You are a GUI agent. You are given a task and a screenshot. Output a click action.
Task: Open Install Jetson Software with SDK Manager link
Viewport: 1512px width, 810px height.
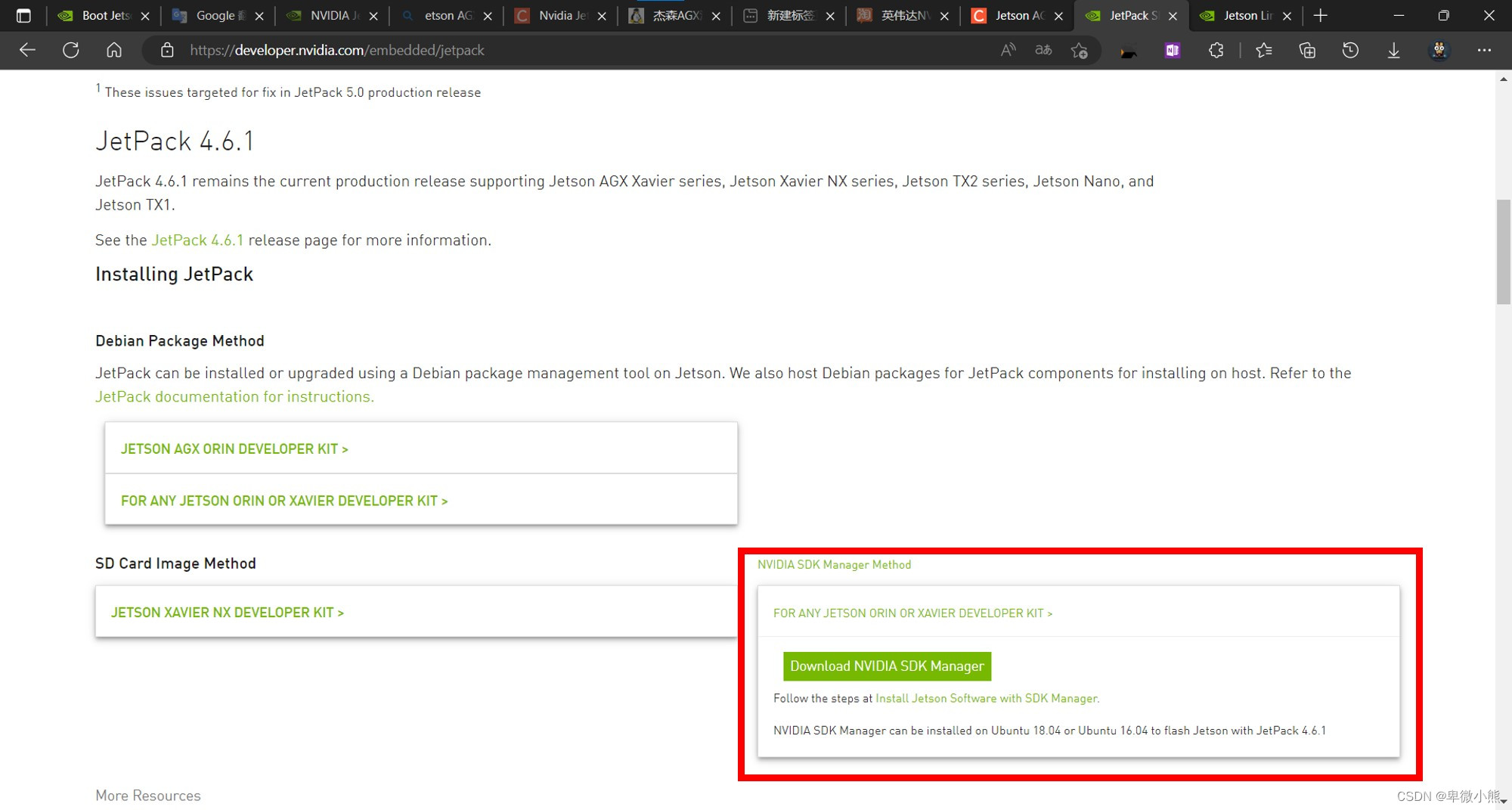click(986, 699)
